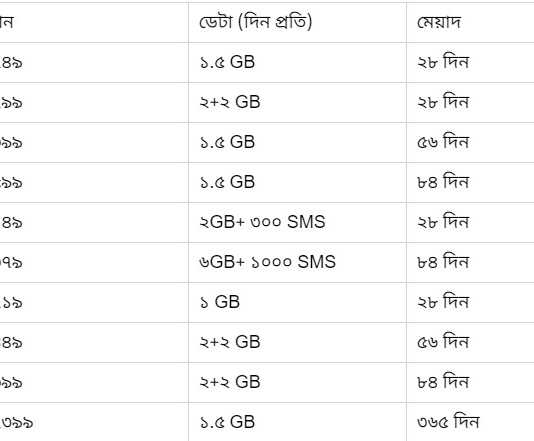Click ২৮ দিন in the ২GB+ ৩০০ SMS row

point(443,222)
